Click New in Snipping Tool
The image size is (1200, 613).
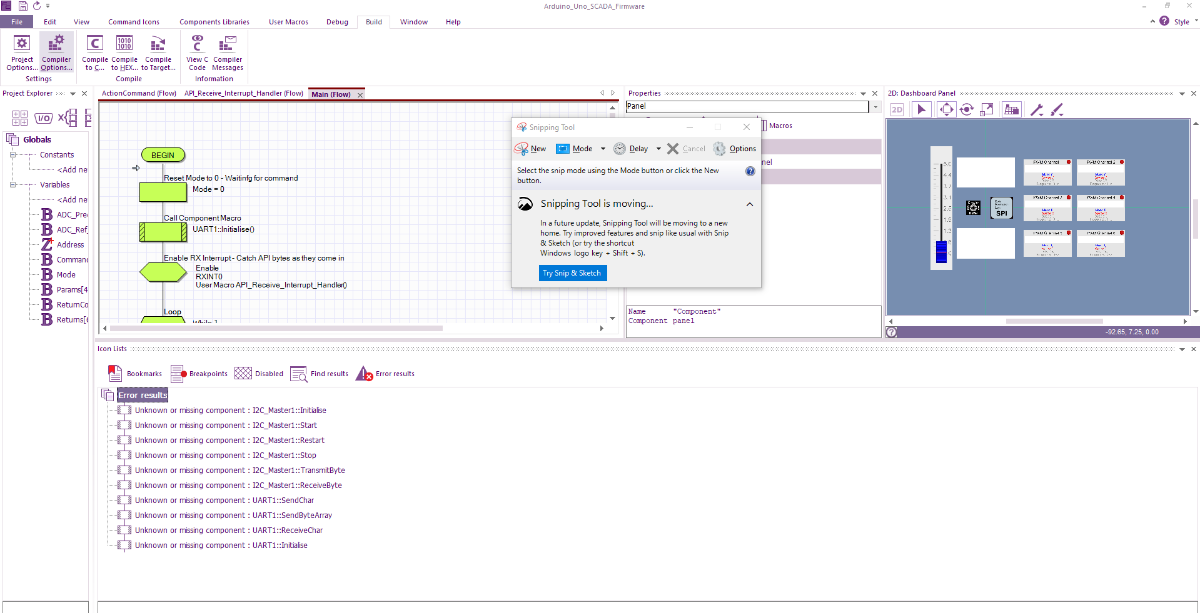531,148
